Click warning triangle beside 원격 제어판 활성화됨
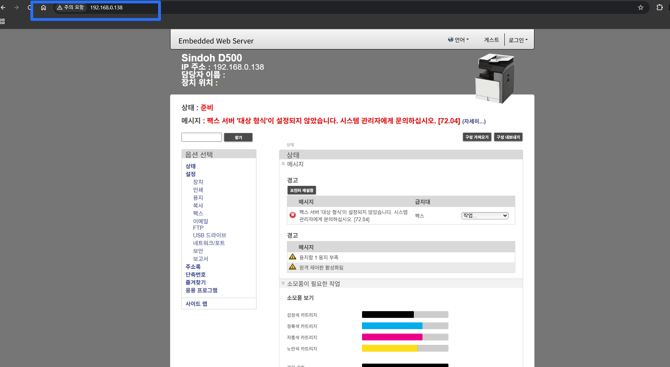 click(x=292, y=267)
